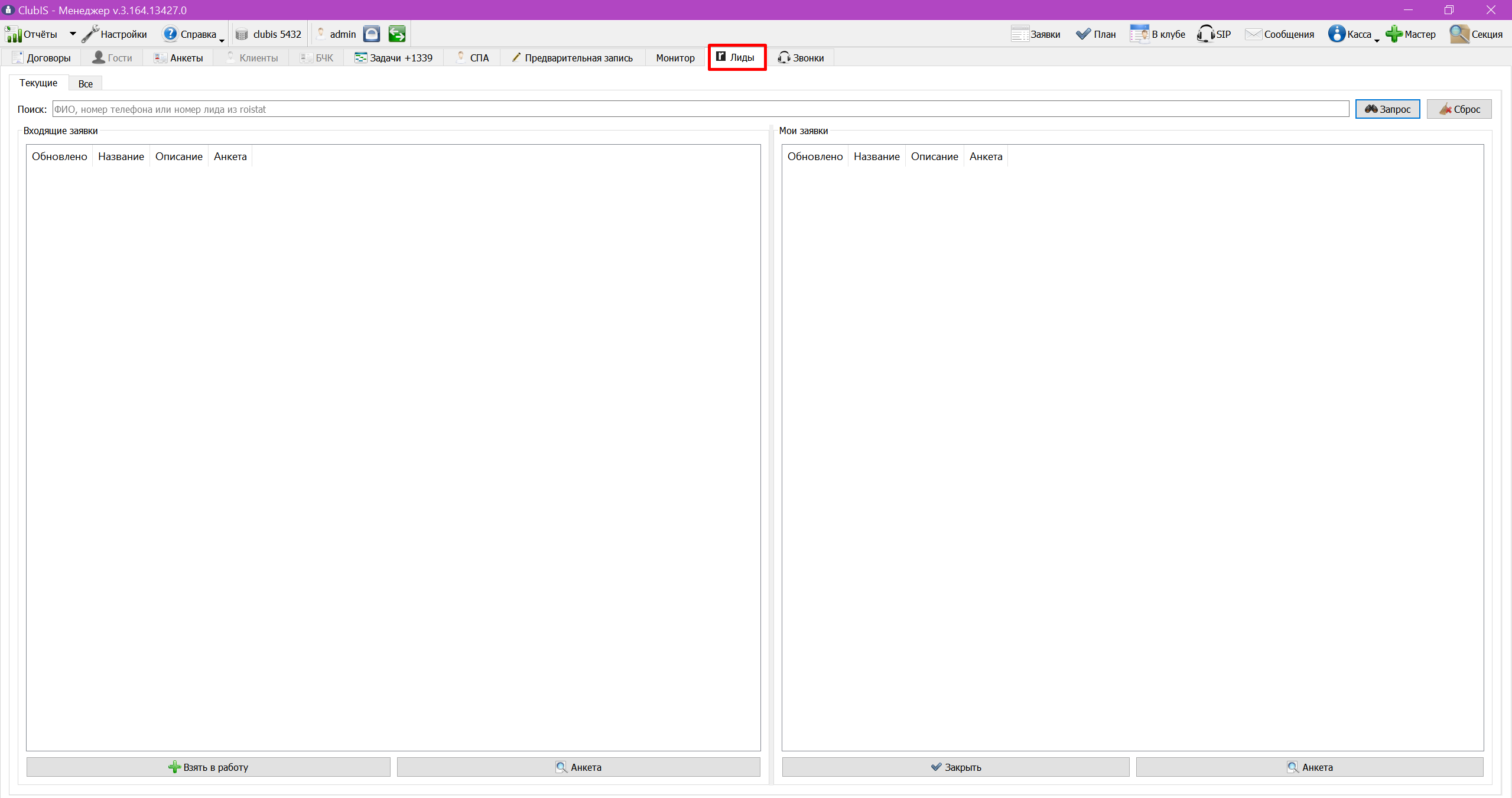Click the admin user item
The image size is (1512, 798).
(336, 34)
